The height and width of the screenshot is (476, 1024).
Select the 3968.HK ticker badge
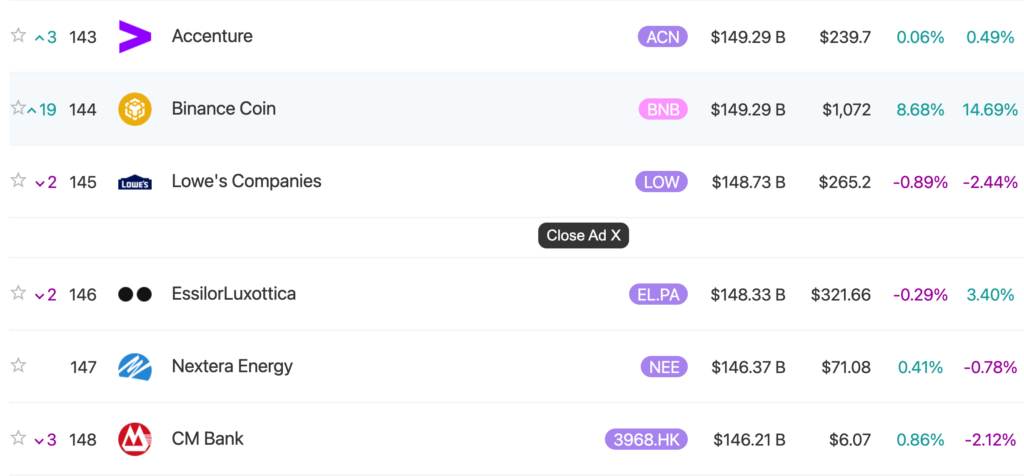click(x=646, y=439)
